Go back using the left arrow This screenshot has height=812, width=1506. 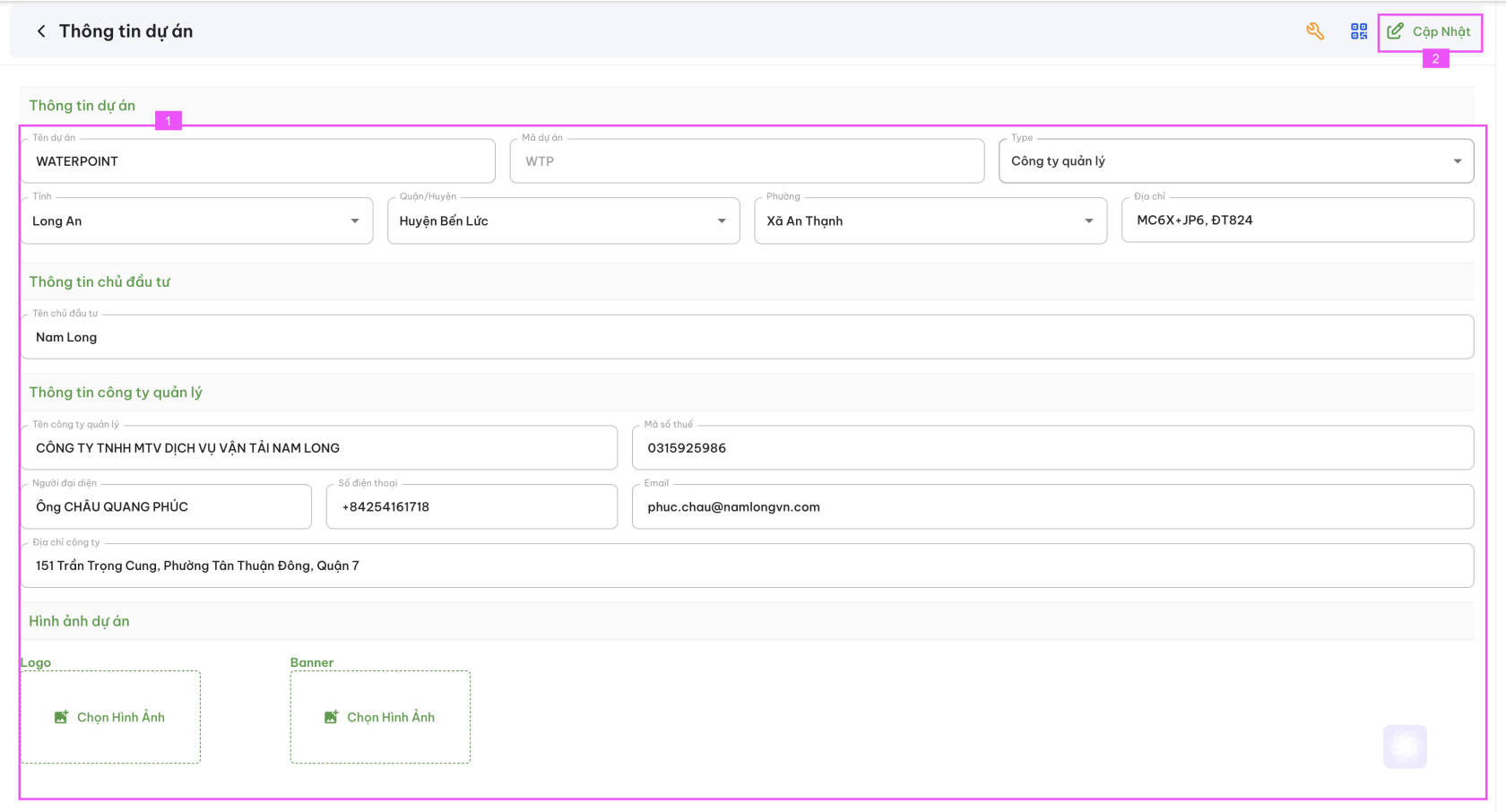pyautogui.click(x=41, y=31)
